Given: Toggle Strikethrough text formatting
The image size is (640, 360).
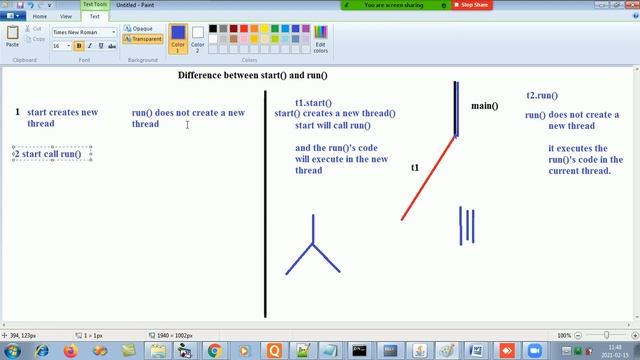Looking at the screenshot, I should (x=112, y=46).
